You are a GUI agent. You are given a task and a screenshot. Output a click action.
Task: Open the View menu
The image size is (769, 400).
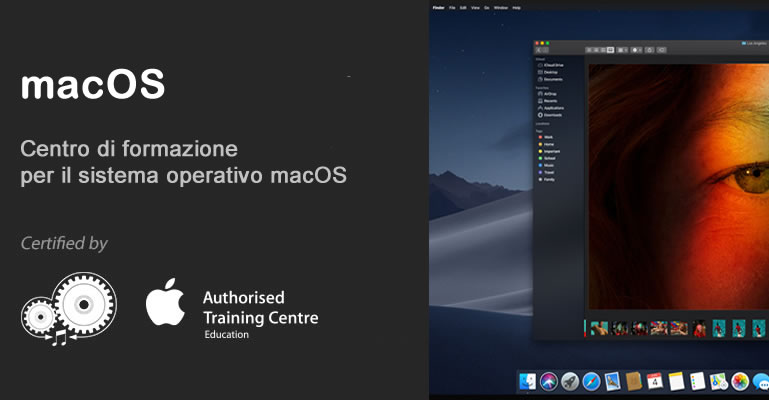475,8
